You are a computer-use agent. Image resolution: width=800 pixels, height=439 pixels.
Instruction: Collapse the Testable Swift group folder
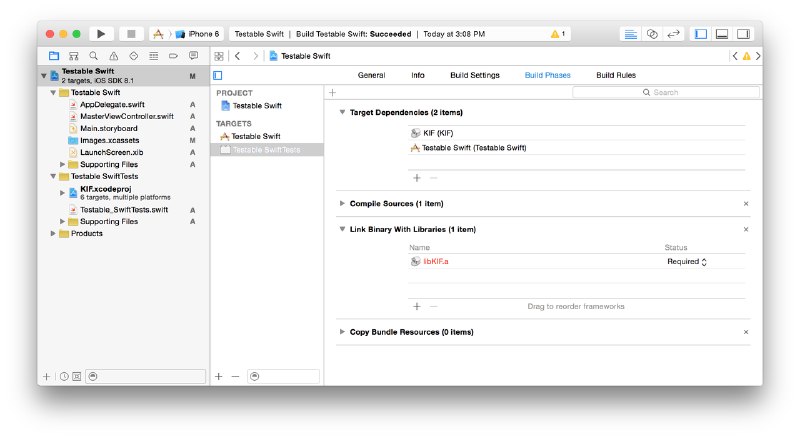53,92
